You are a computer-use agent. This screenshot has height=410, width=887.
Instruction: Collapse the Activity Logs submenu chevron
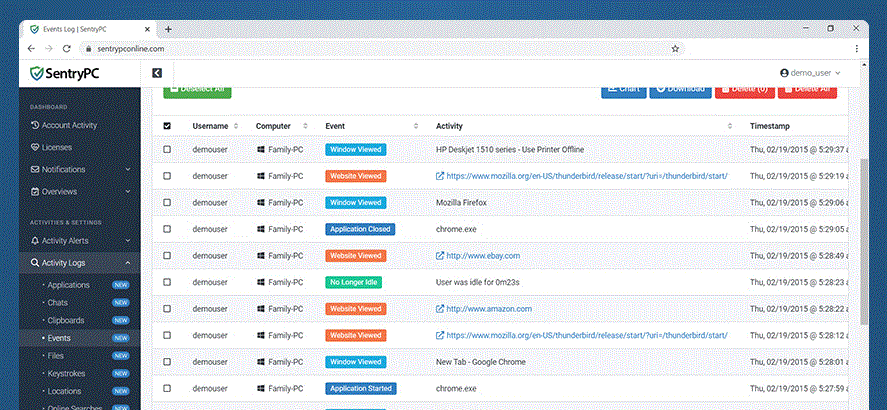pyautogui.click(x=128, y=262)
